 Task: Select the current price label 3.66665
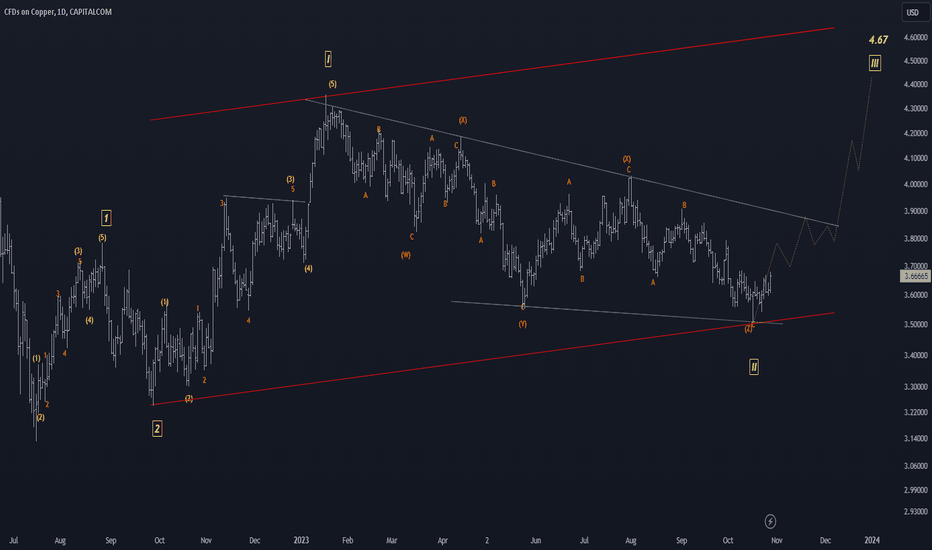coord(915,276)
